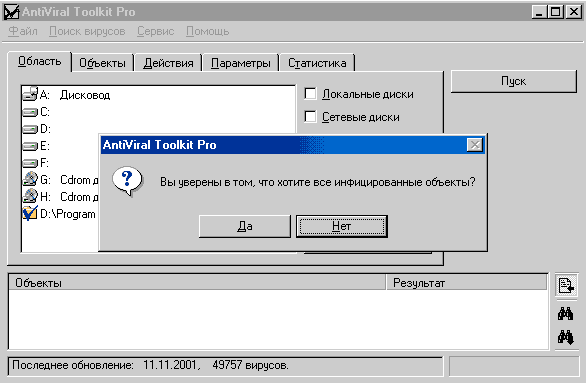Click the D:\Program path text
Viewport: 586px width, 383px height.
coord(68,214)
